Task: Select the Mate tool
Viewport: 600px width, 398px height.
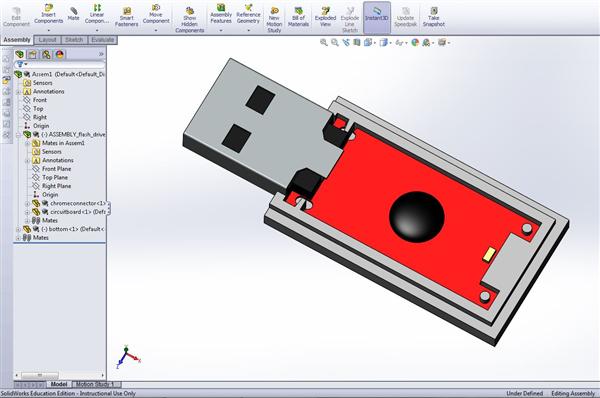Action: [x=73, y=10]
